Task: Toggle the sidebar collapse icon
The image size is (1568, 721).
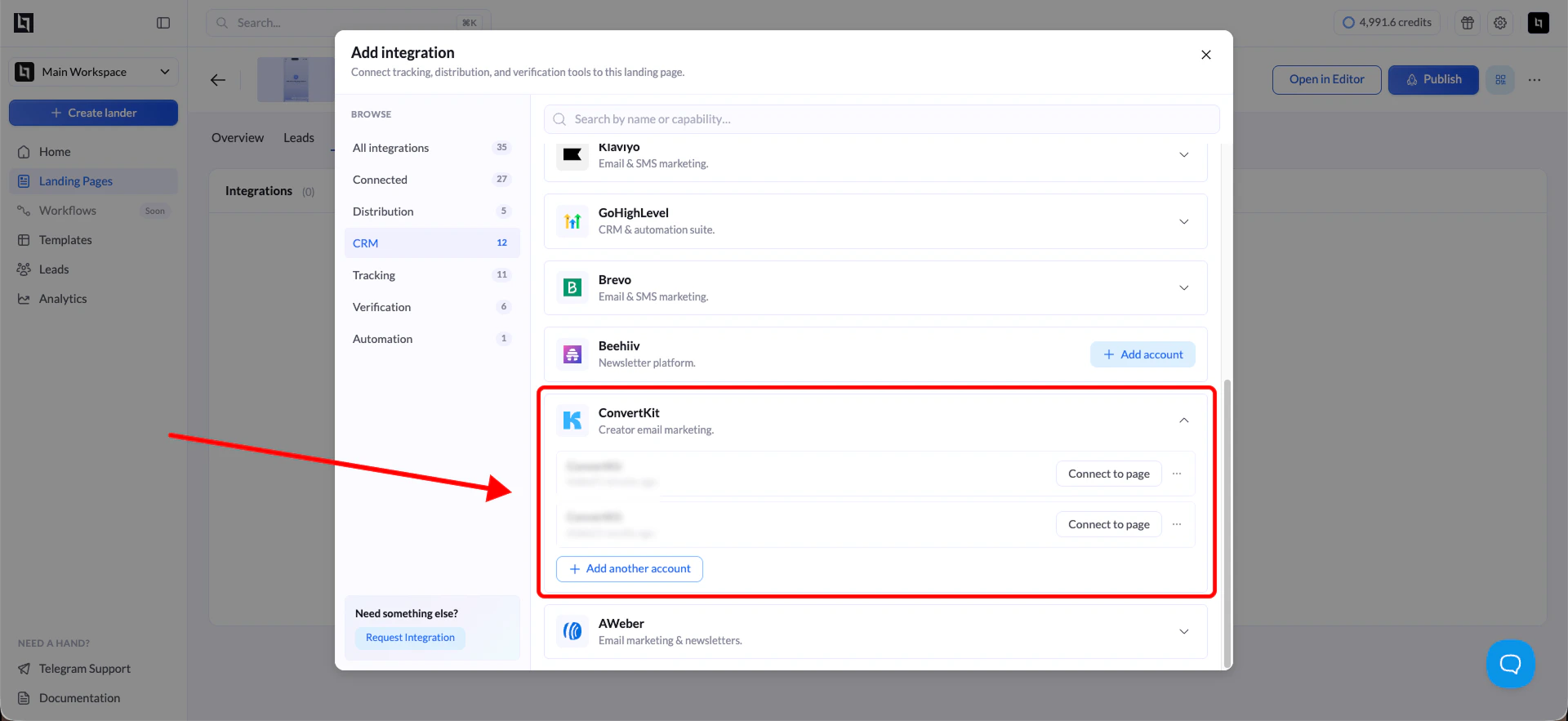Action: (x=163, y=23)
